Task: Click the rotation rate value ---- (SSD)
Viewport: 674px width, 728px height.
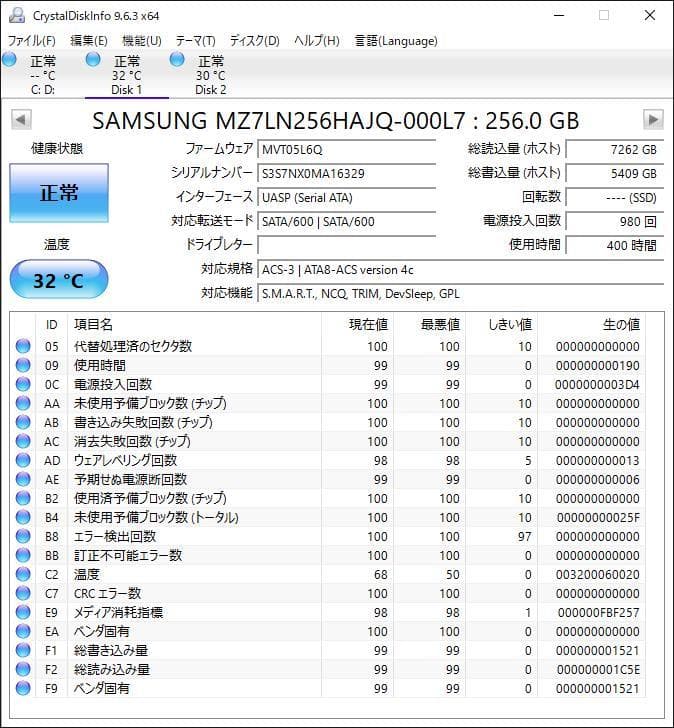Action: [615, 198]
